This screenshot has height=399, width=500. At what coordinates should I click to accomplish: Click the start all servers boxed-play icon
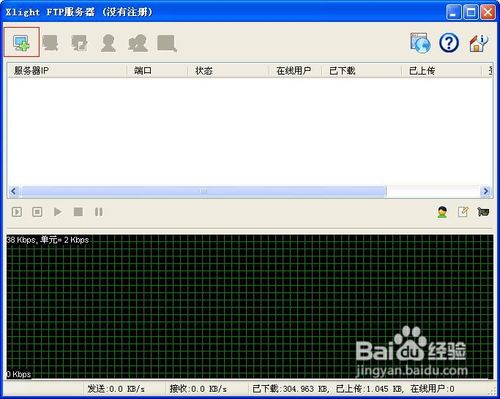pos(17,212)
